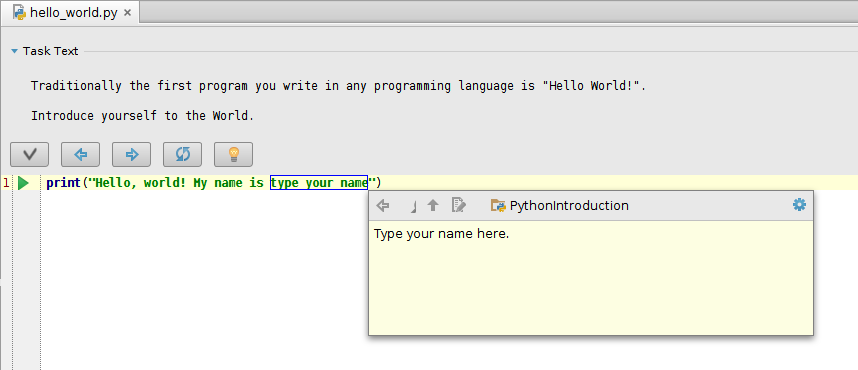Viewport: 858px width, 370px height.
Task: Go to next task with right arrow button
Action: [131, 154]
